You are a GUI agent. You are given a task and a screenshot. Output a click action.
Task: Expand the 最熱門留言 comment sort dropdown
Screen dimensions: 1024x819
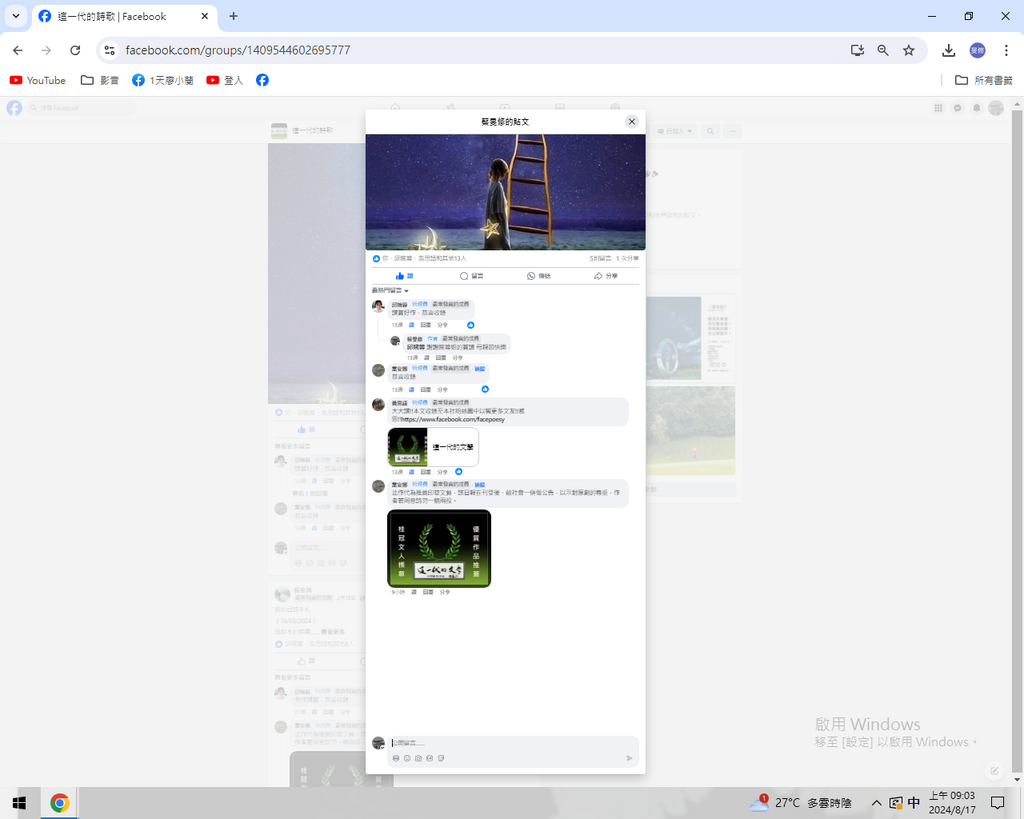(390, 290)
